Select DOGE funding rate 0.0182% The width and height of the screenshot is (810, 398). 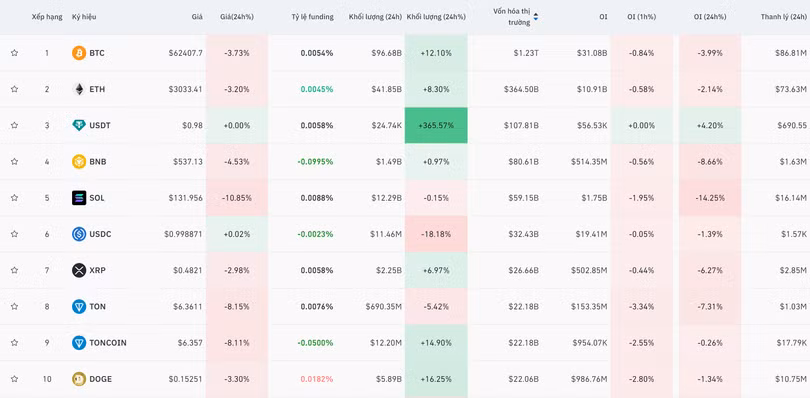coord(317,379)
